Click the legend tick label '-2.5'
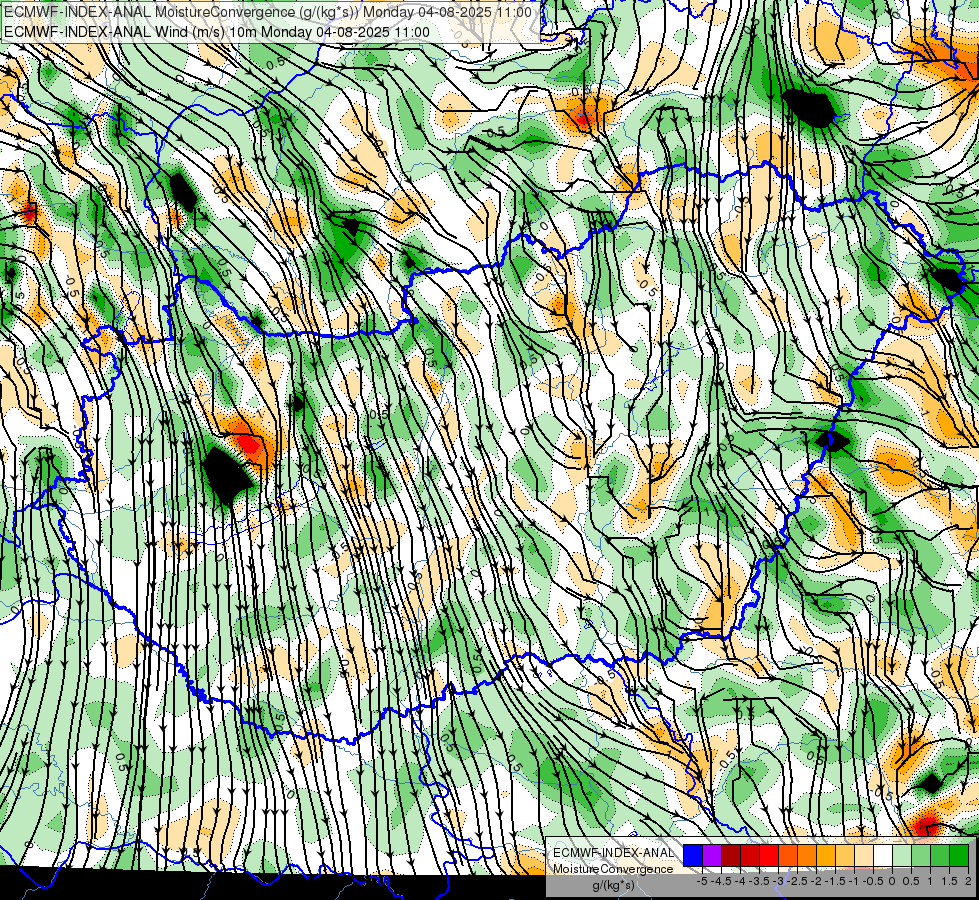This screenshot has width=979, height=900. (797, 881)
